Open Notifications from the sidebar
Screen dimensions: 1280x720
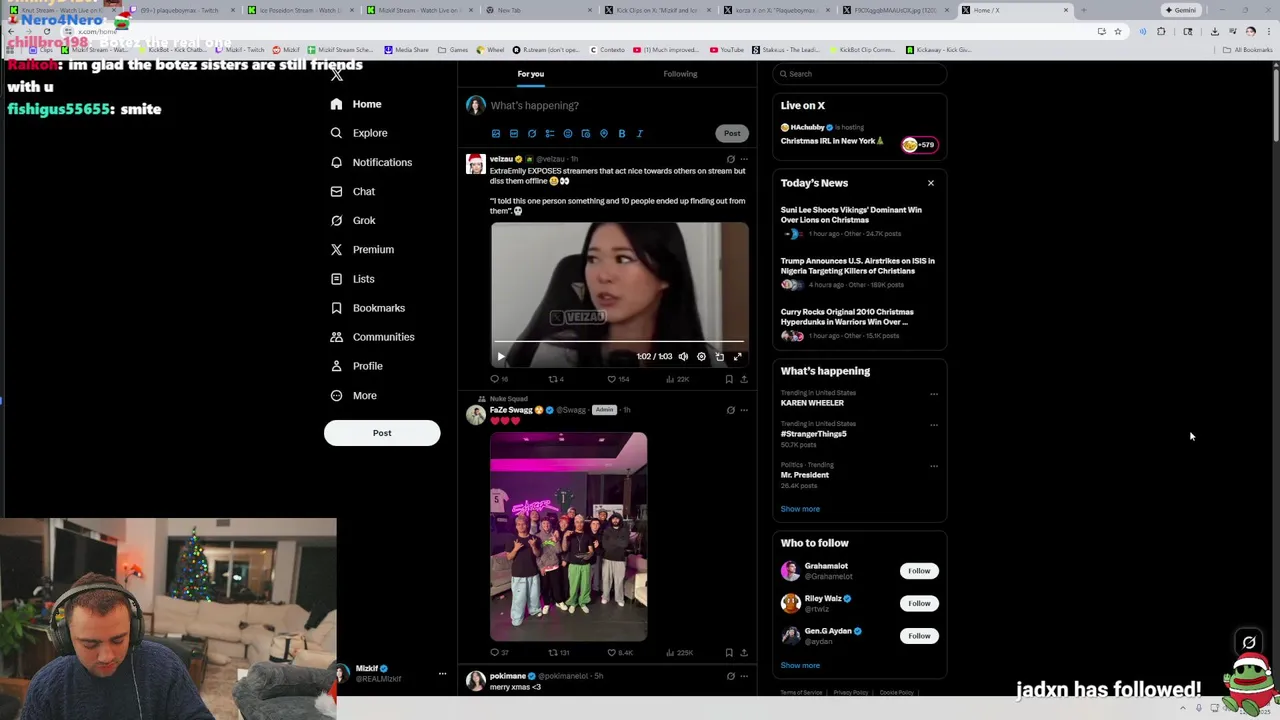pyautogui.click(x=371, y=162)
